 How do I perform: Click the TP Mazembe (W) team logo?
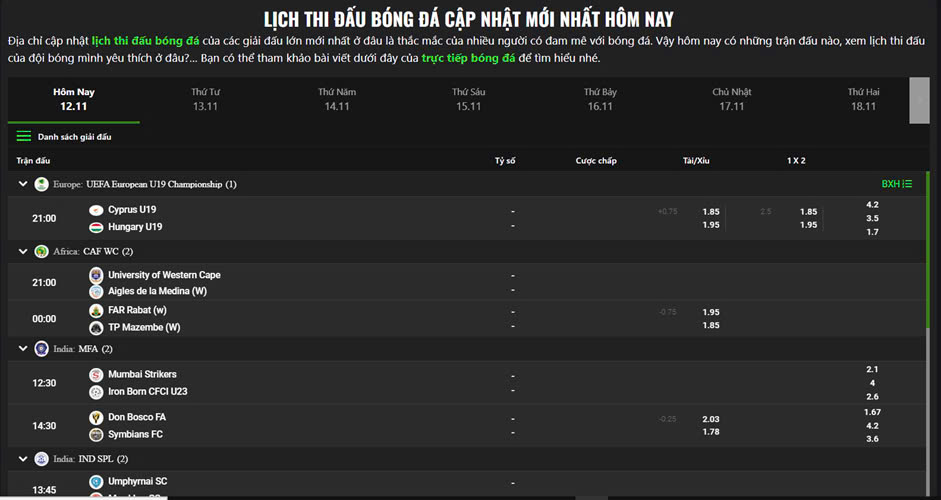[96, 327]
